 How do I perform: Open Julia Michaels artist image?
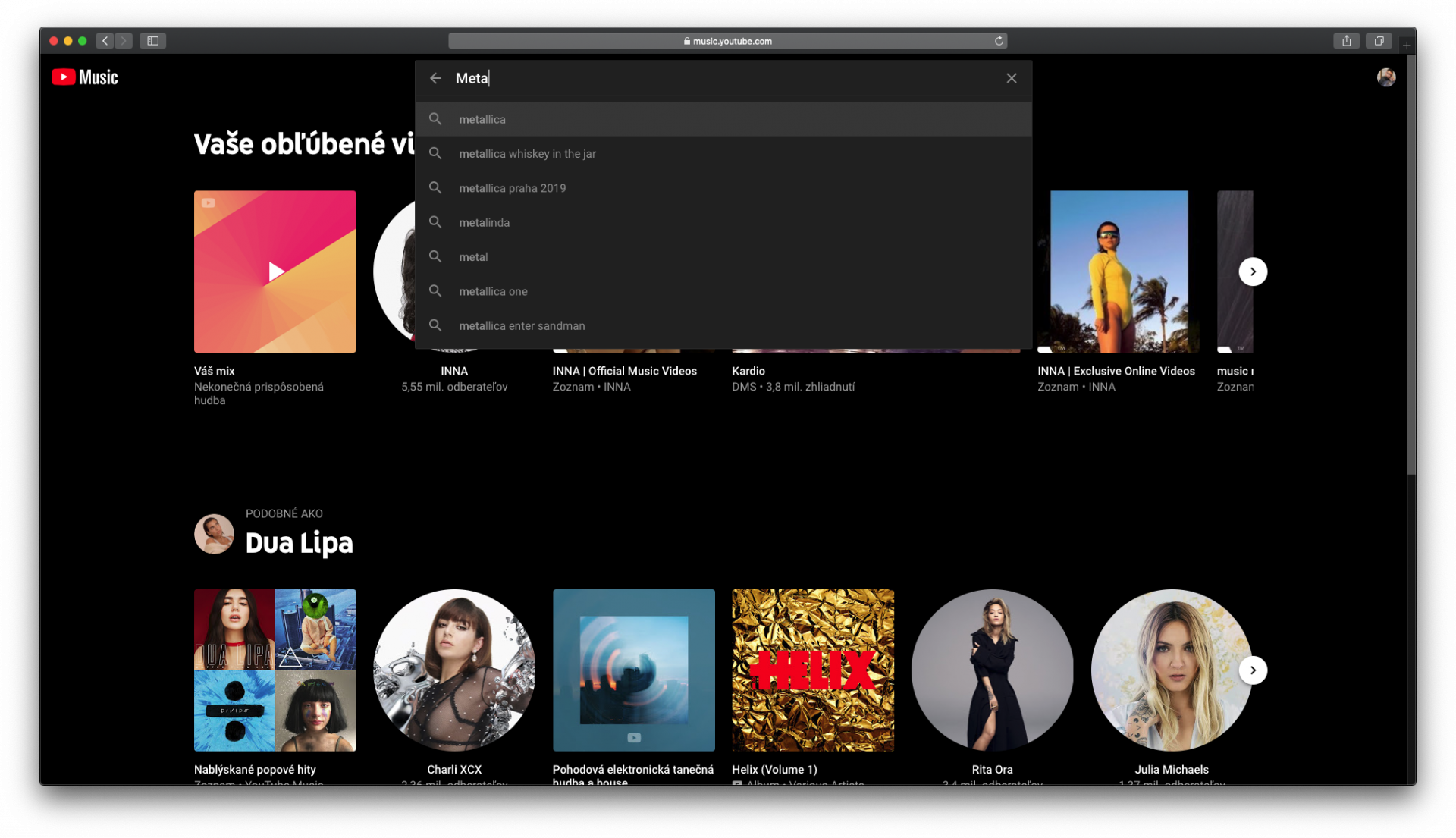tap(1172, 670)
